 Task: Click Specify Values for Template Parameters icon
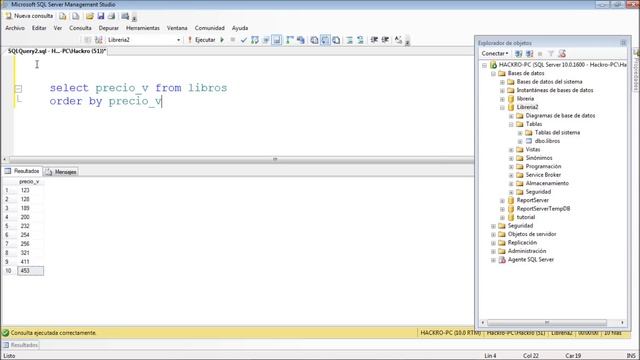click(398, 40)
